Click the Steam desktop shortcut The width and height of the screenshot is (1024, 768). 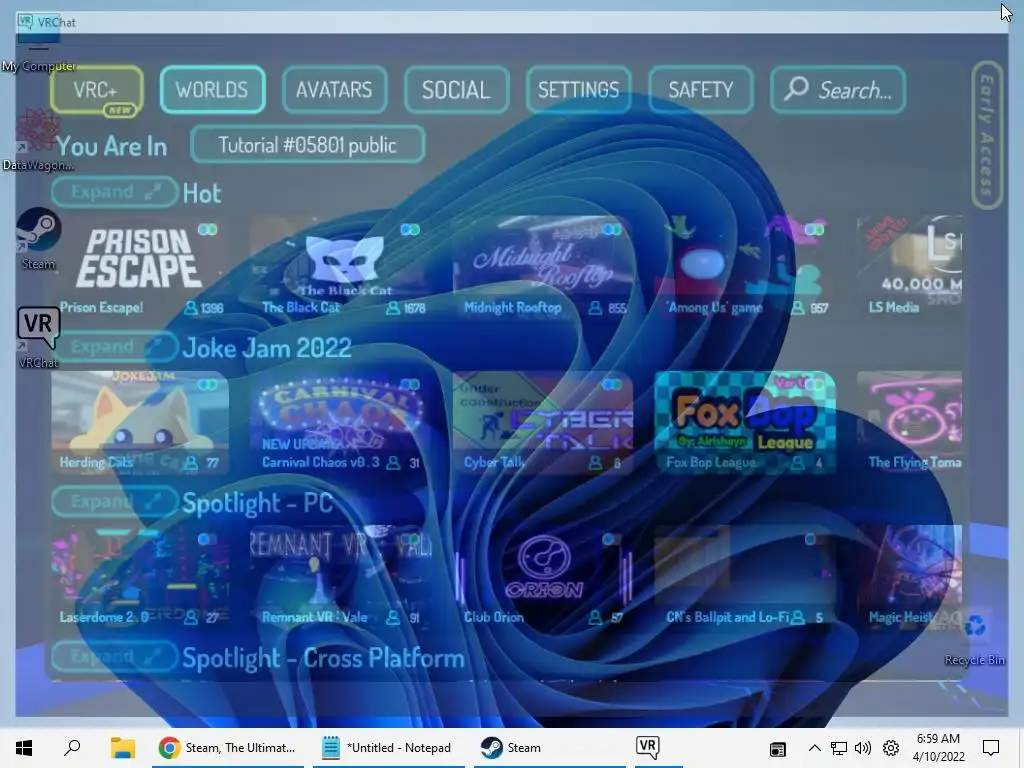pyautogui.click(x=39, y=238)
